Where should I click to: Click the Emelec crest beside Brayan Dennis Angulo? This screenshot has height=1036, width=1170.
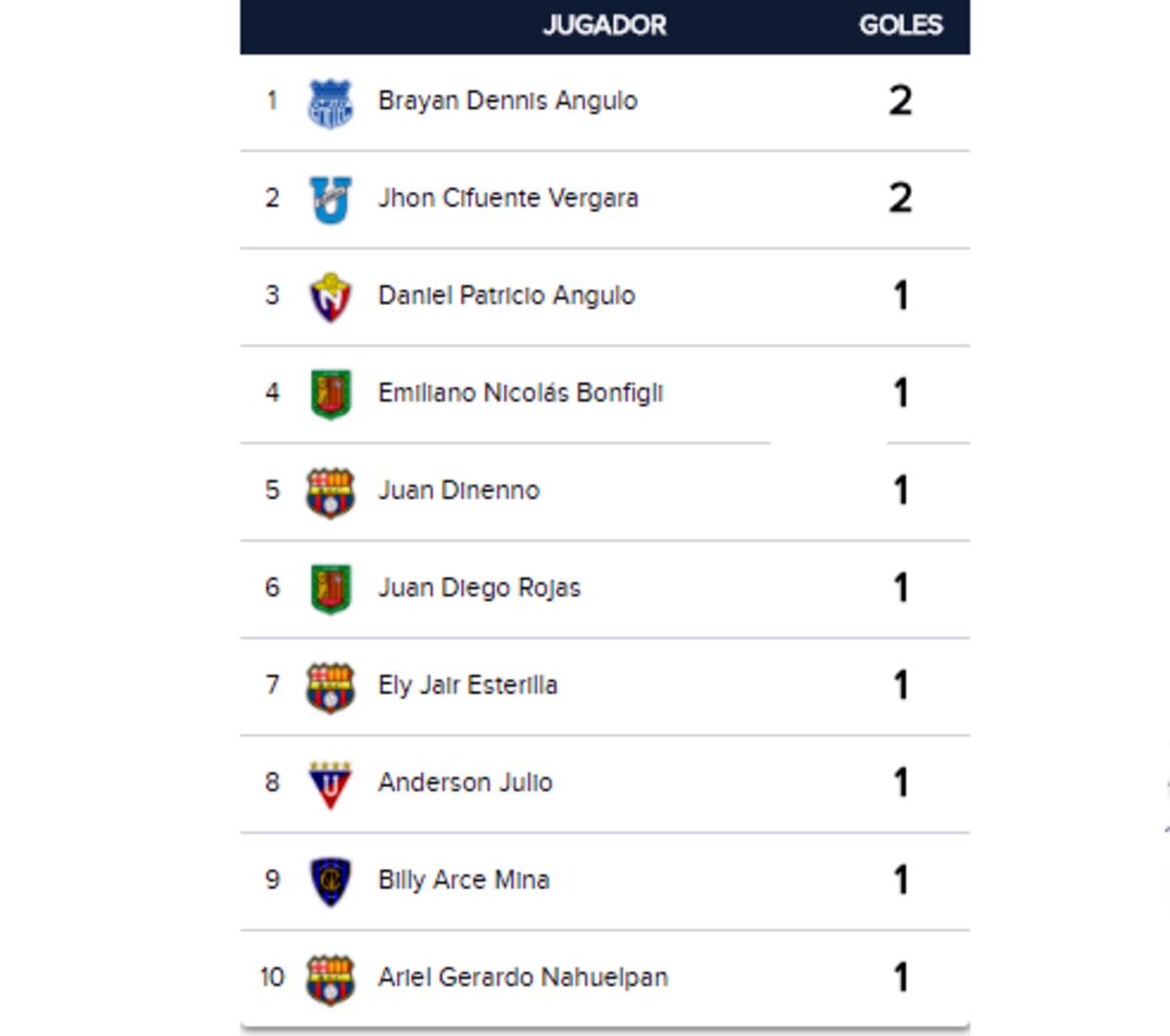tap(330, 103)
